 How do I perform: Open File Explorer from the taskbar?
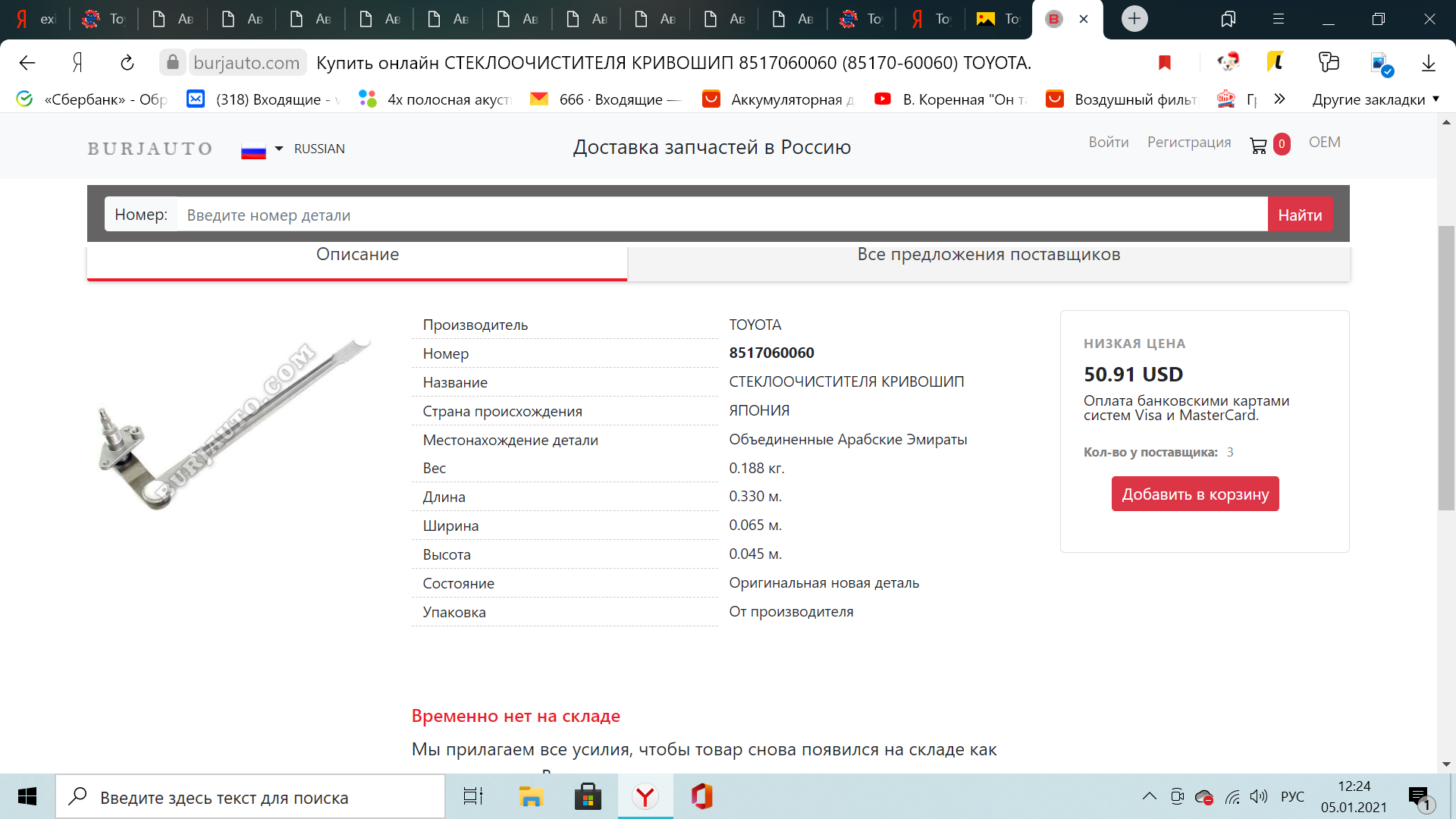pyautogui.click(x=531, y=796)
